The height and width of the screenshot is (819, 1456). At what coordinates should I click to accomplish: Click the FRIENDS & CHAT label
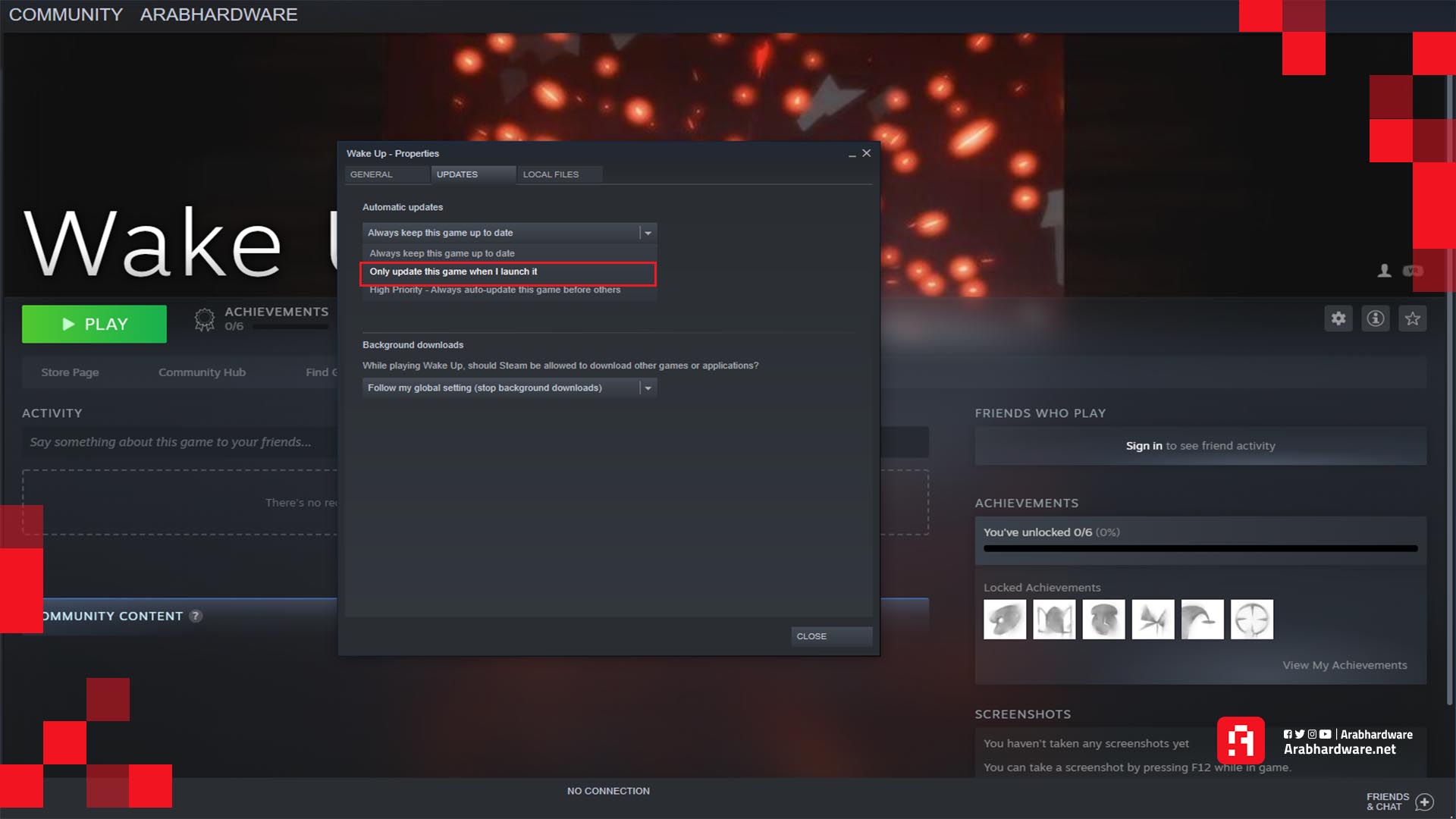(x=1387, y=802)
